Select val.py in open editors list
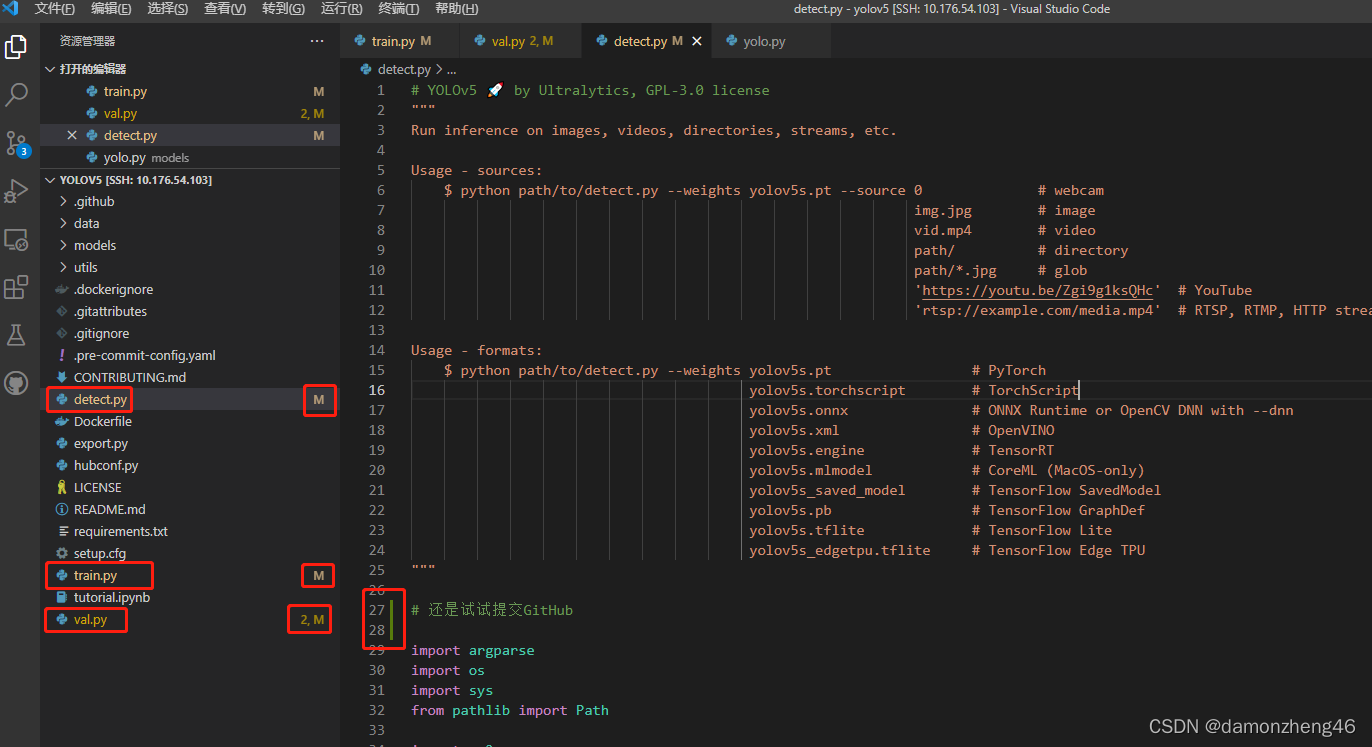Screen dimensions: 1372x747 pos(190,113)
